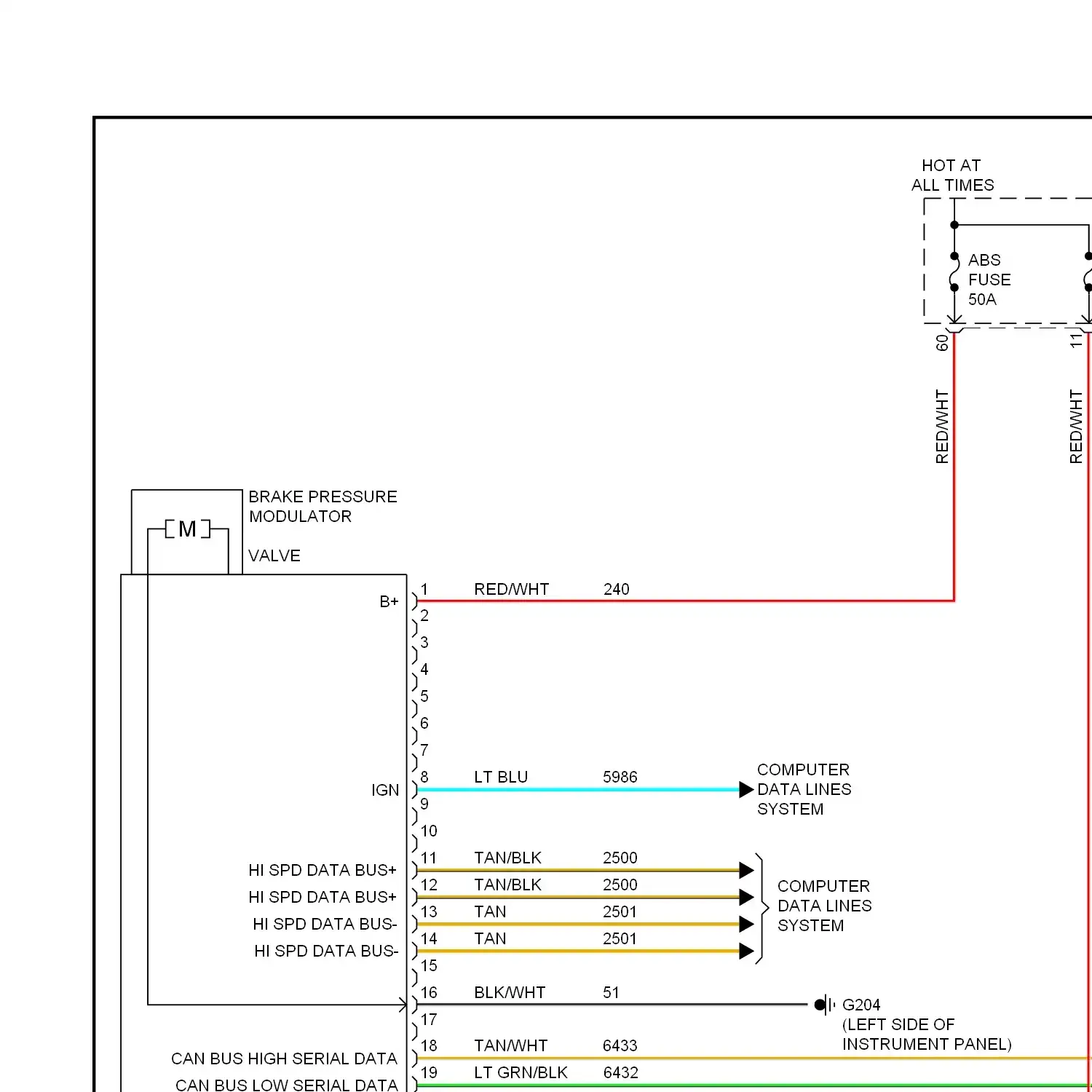This screenshot has height=1092, width=1092.
Task: Click connector pin number 5
Action: click(424, 696)
